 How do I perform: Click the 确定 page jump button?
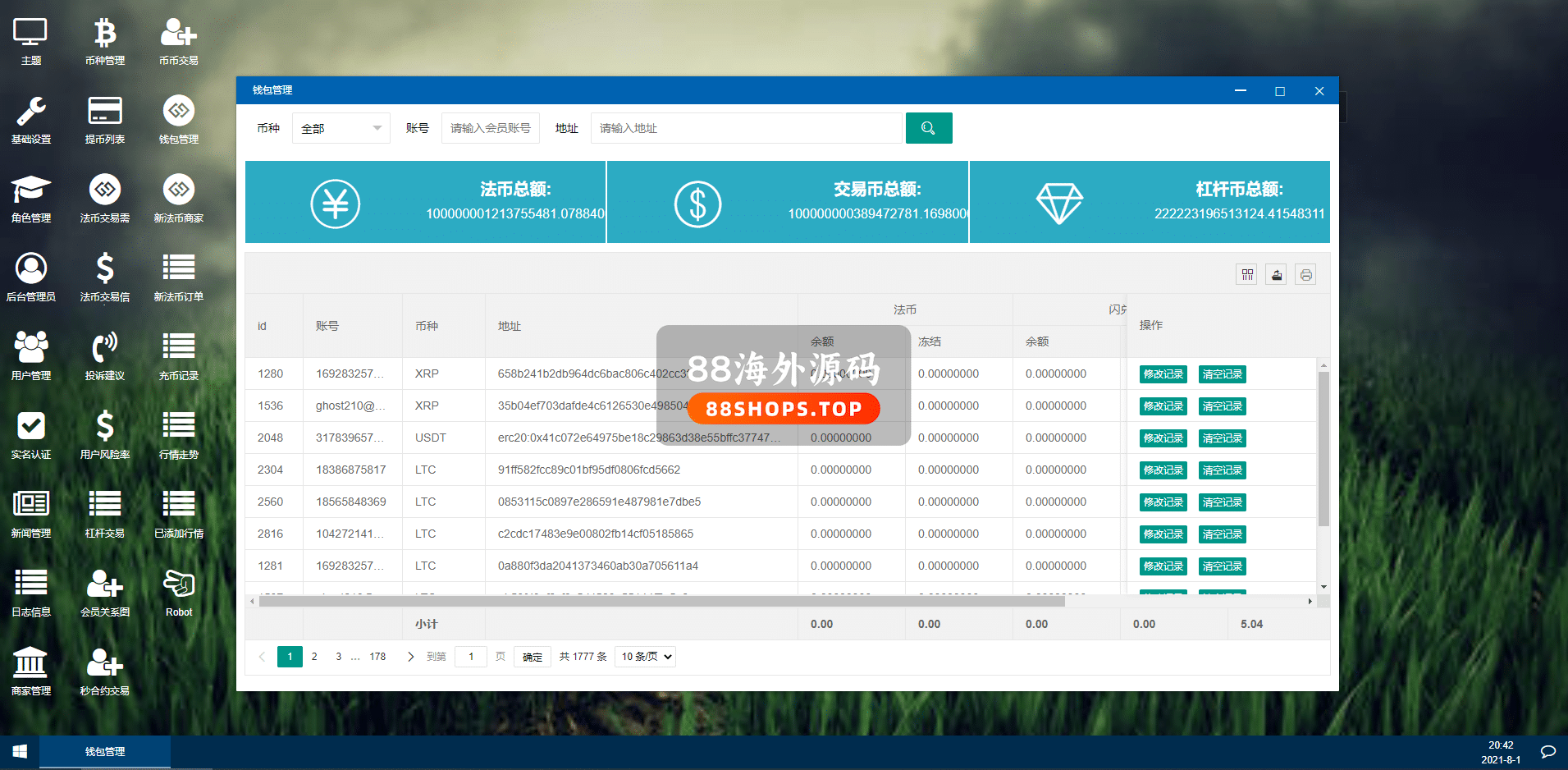(532, 657)
